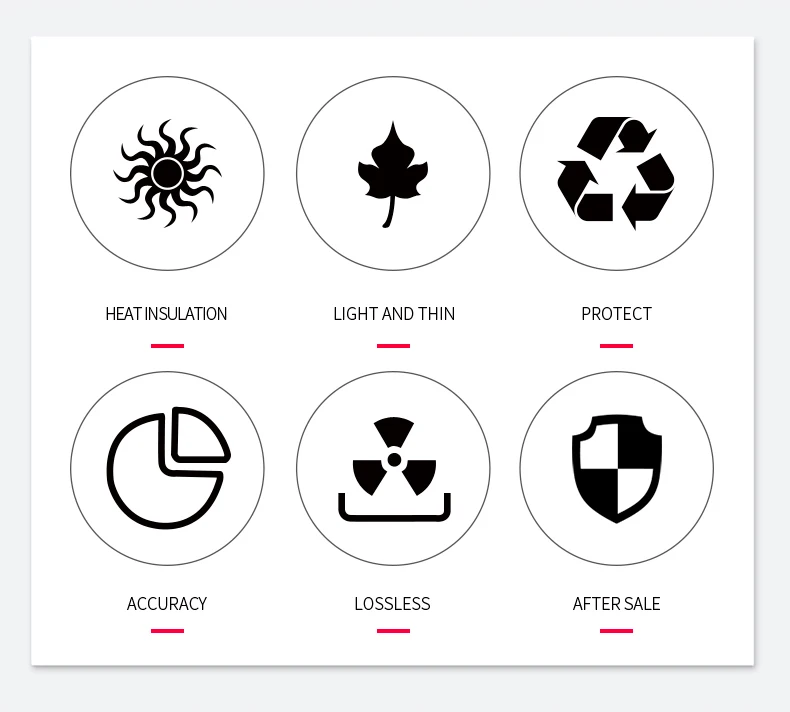Select red underline beneath PROTECT
The width and height of the screenshot is (790, 712).
(x=616, y=346)
